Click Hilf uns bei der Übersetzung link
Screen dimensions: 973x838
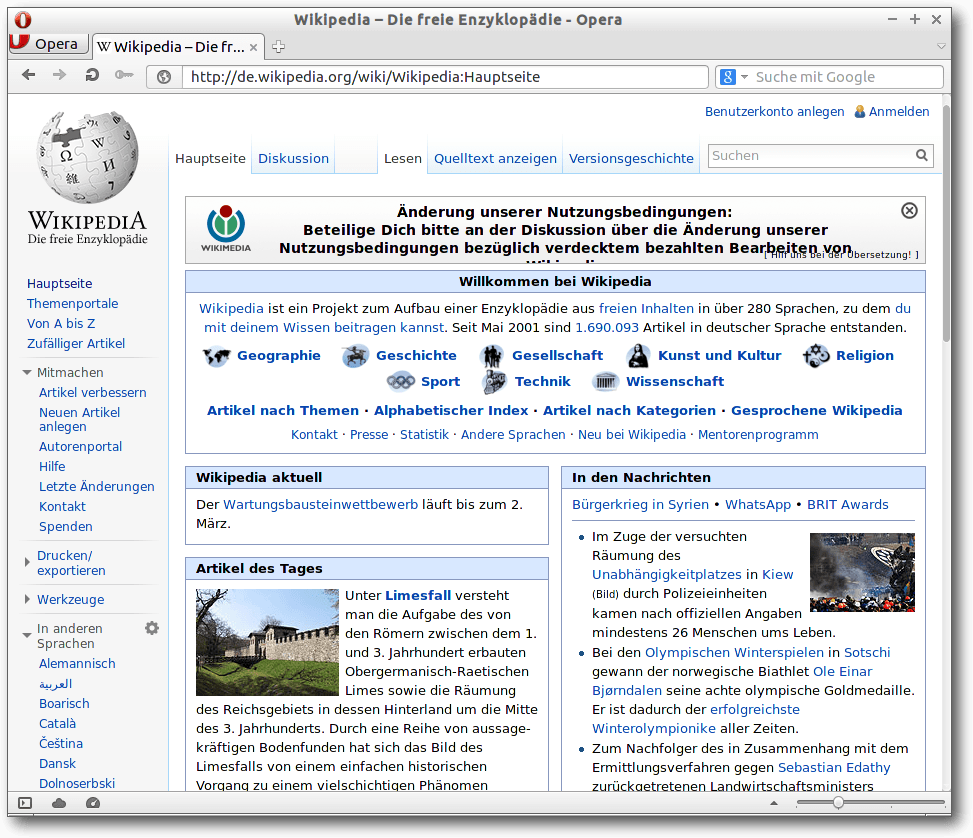pyautogui.click(x=841, y=255)
